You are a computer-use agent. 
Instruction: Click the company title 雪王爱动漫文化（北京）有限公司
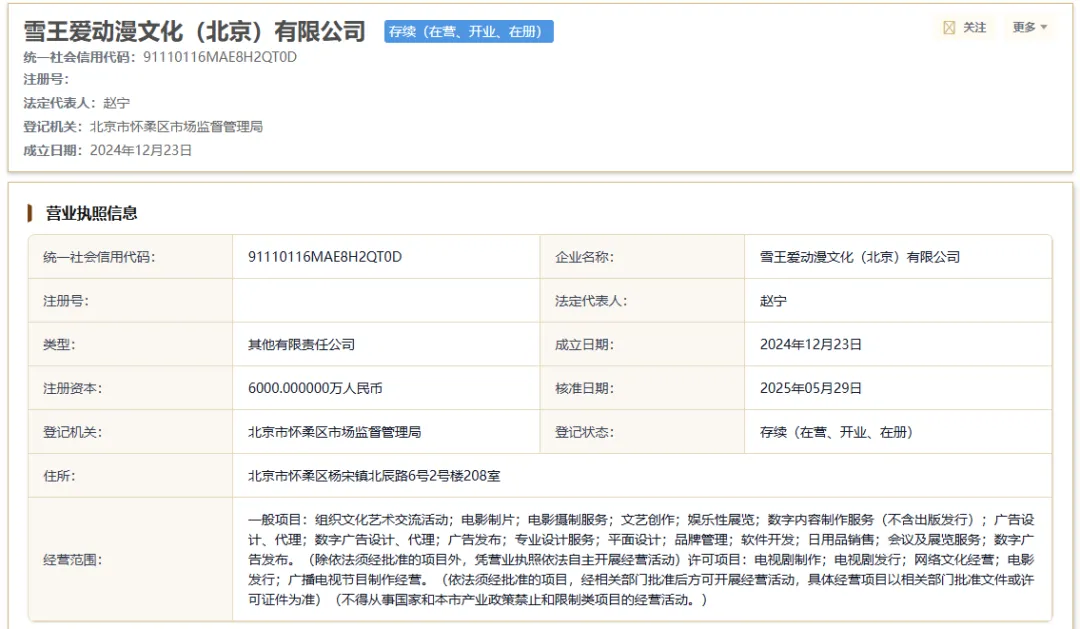[194, 32]
